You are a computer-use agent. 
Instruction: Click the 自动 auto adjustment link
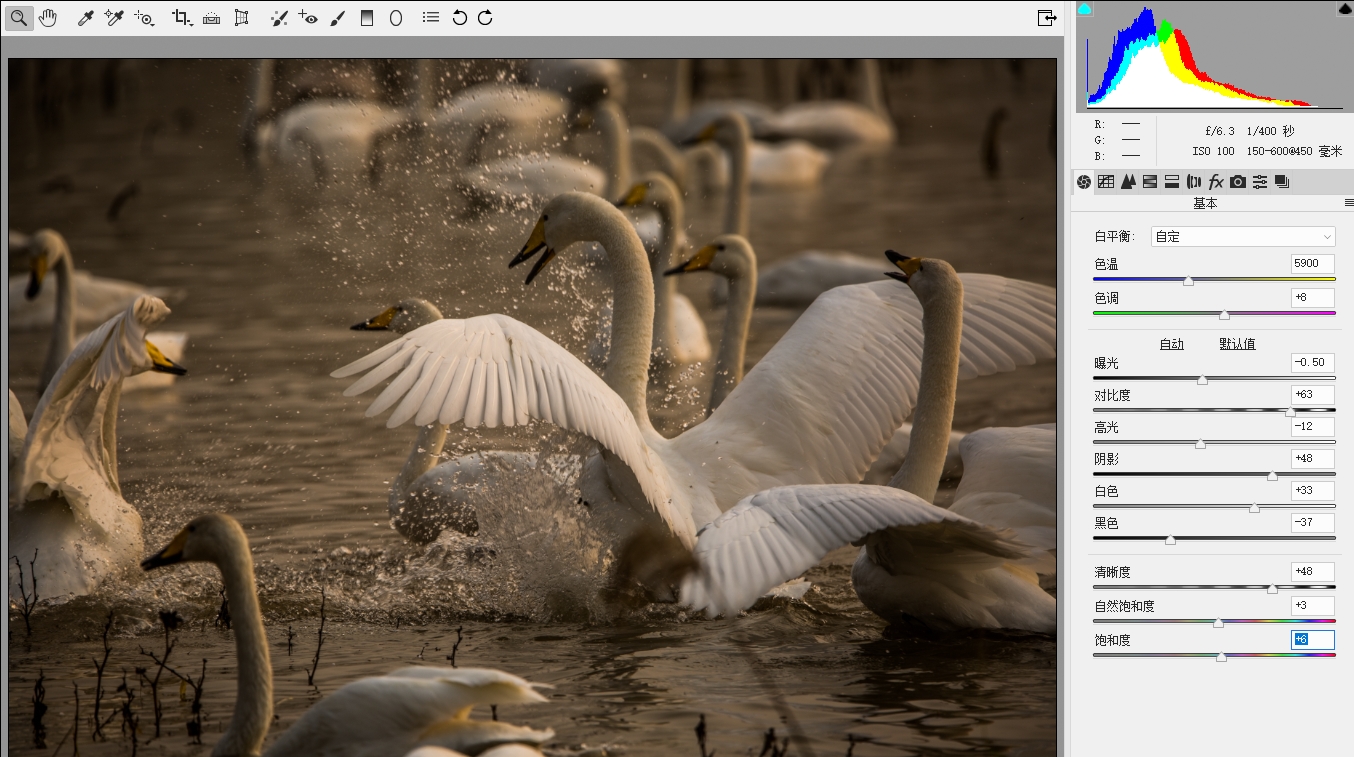[x=1171, y=344]
